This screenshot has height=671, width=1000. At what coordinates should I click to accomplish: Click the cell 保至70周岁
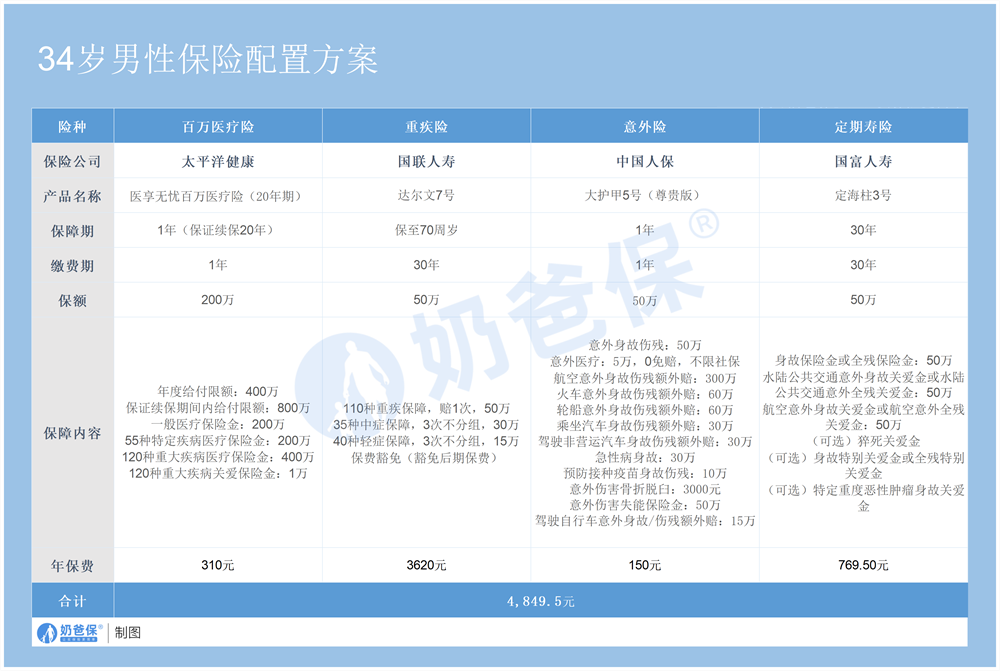[427, 230]
